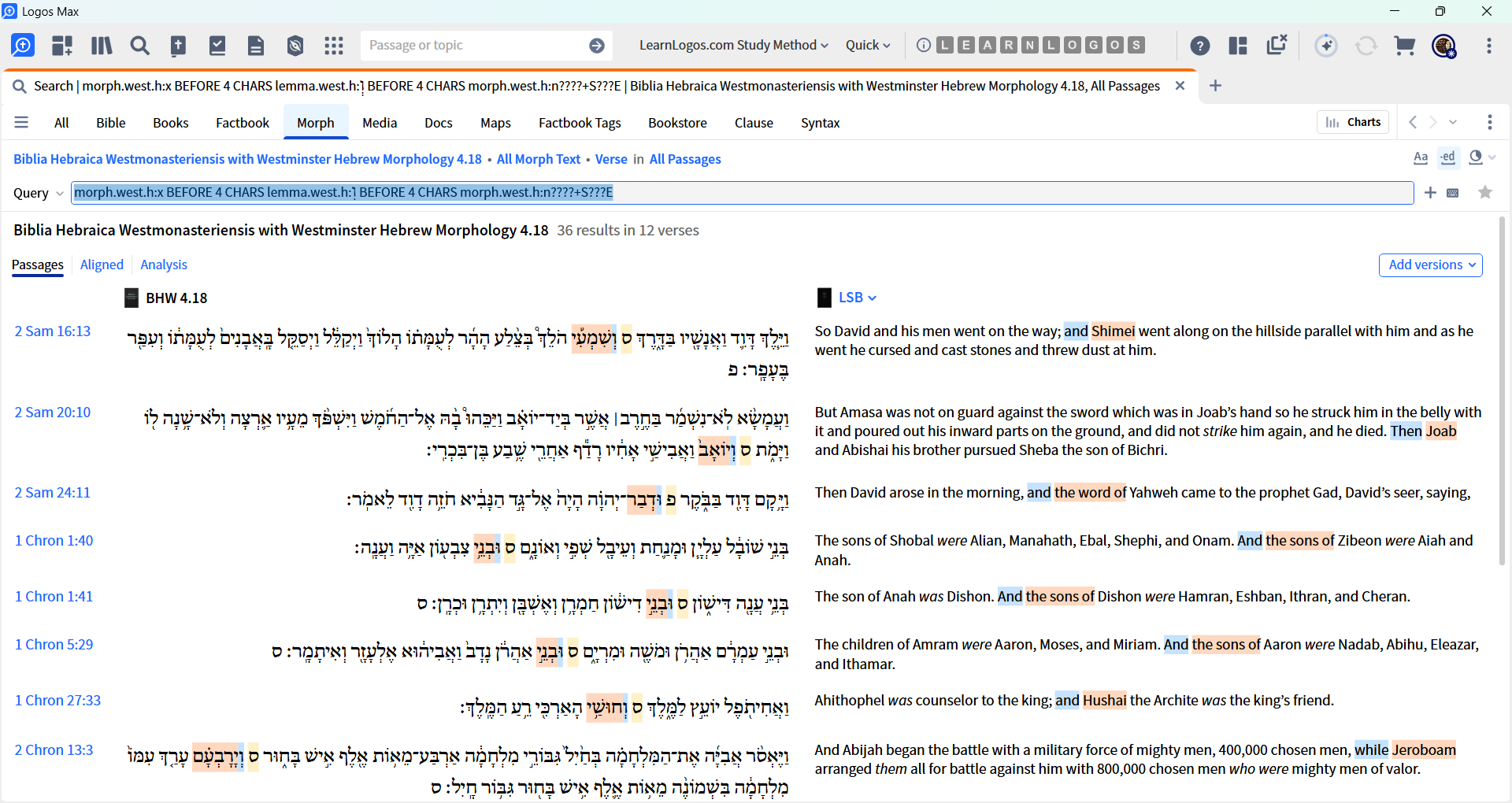1512x803 pixels.
Task: Open the shopping cart icon
Action: pyautogui.click(x=1405, y=46)
